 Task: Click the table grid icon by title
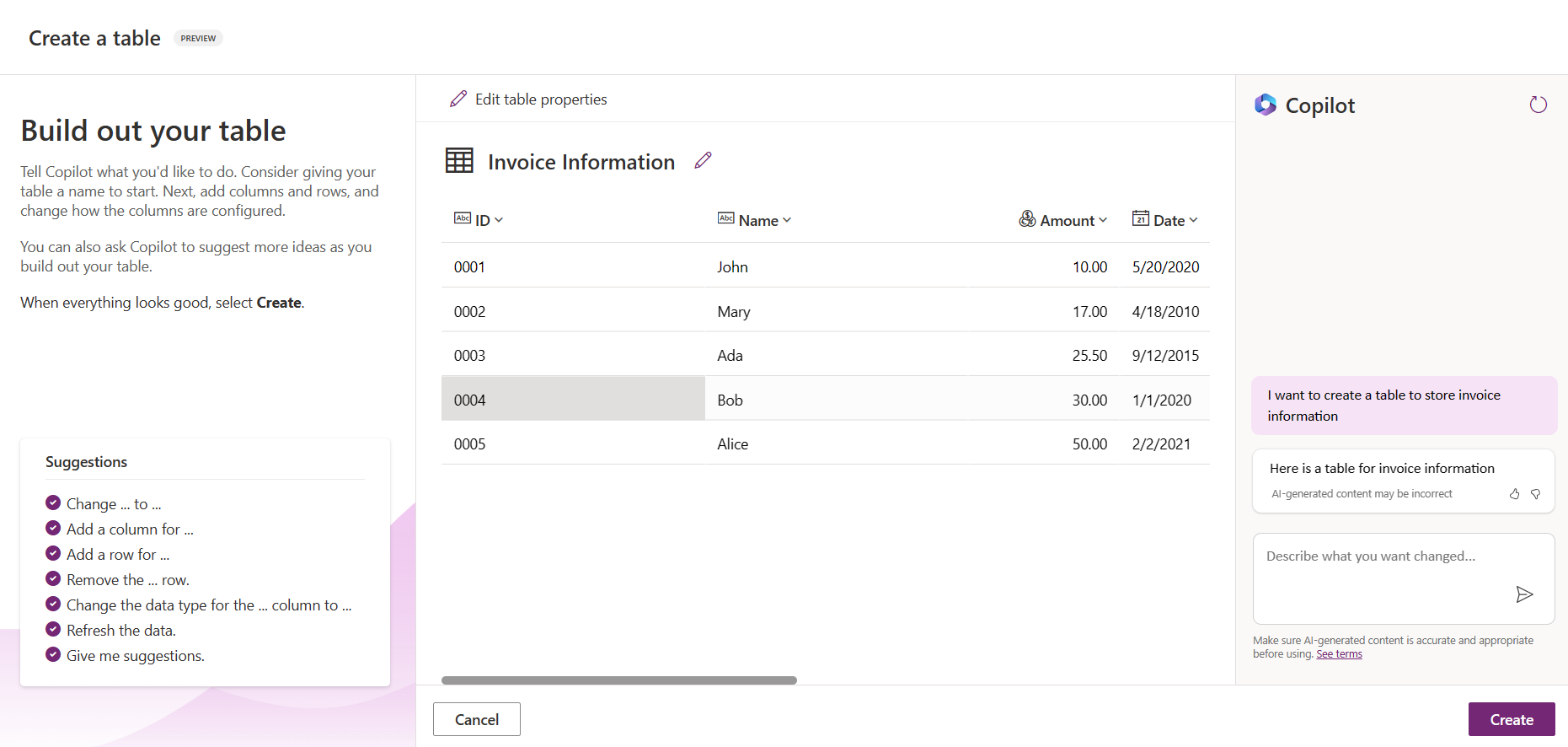(x=459, y=160)
